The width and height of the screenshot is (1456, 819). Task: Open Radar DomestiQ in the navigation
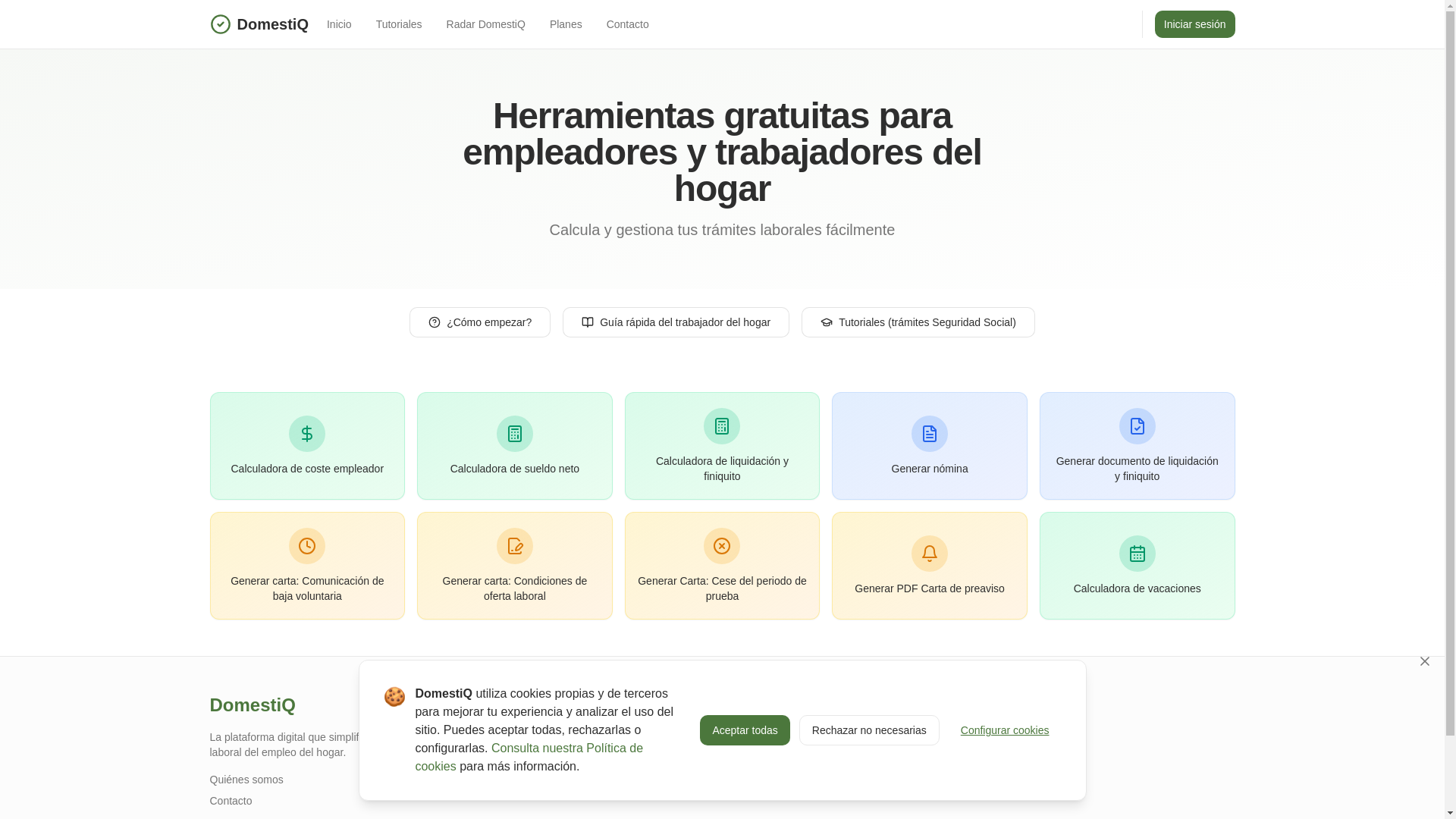coord(486,24)
